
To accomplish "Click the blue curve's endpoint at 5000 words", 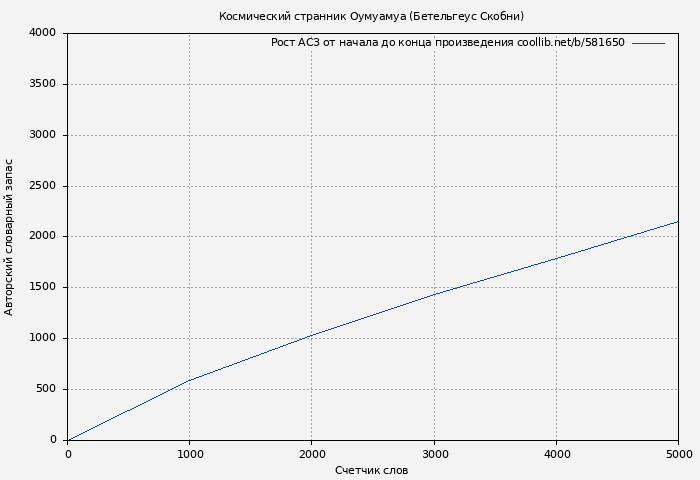I will click(678, 221).
